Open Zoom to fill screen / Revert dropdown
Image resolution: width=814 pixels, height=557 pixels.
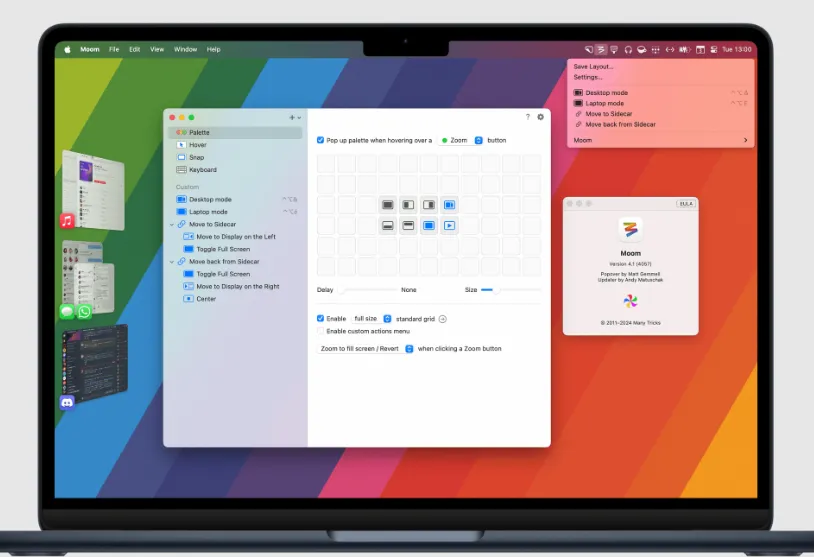365,348
